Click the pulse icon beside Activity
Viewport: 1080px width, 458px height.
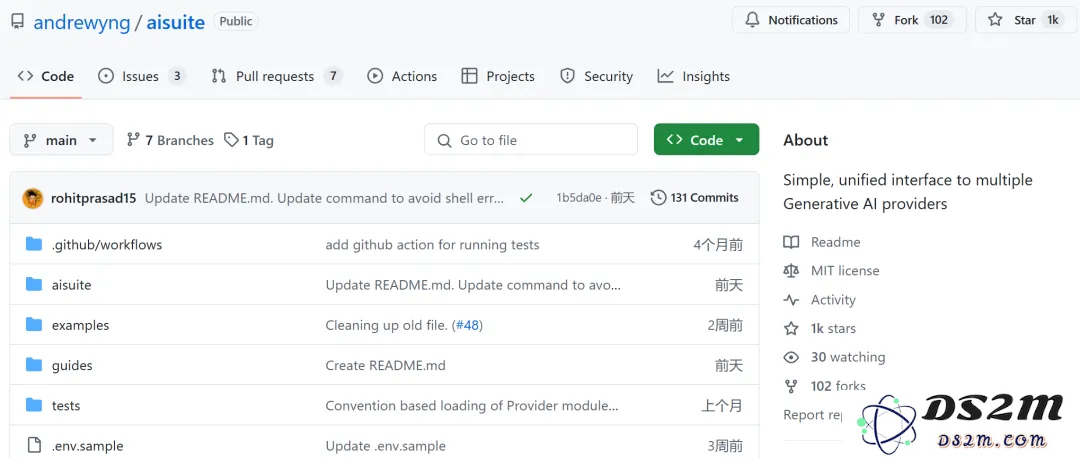791,300
